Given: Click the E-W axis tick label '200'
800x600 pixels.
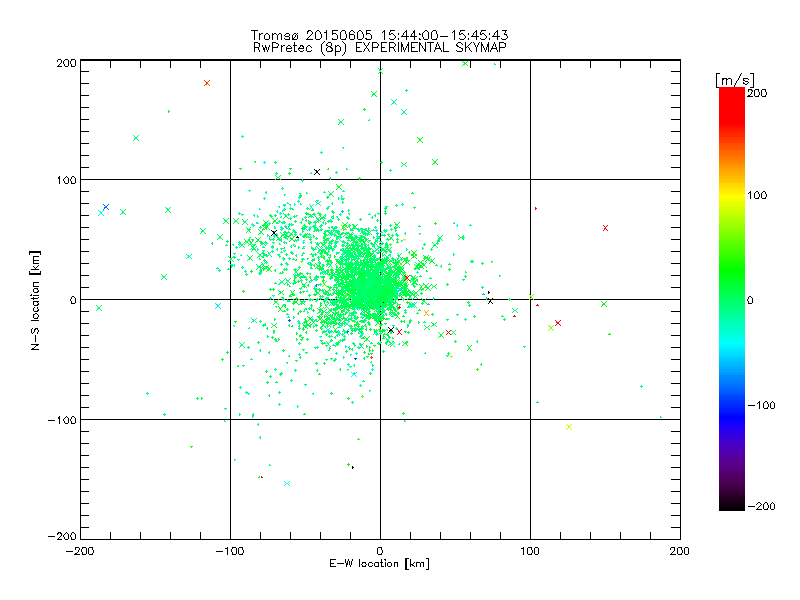Looking at the screenshot, I should (x=680, y=552).
